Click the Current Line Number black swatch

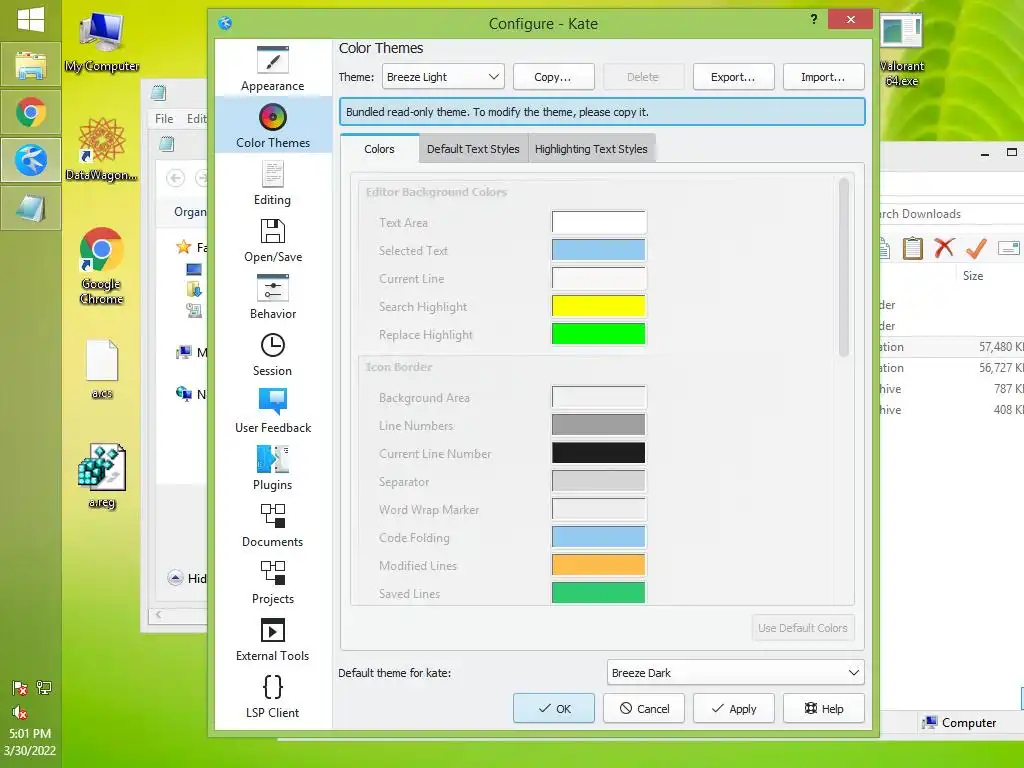tap(599, 453)
